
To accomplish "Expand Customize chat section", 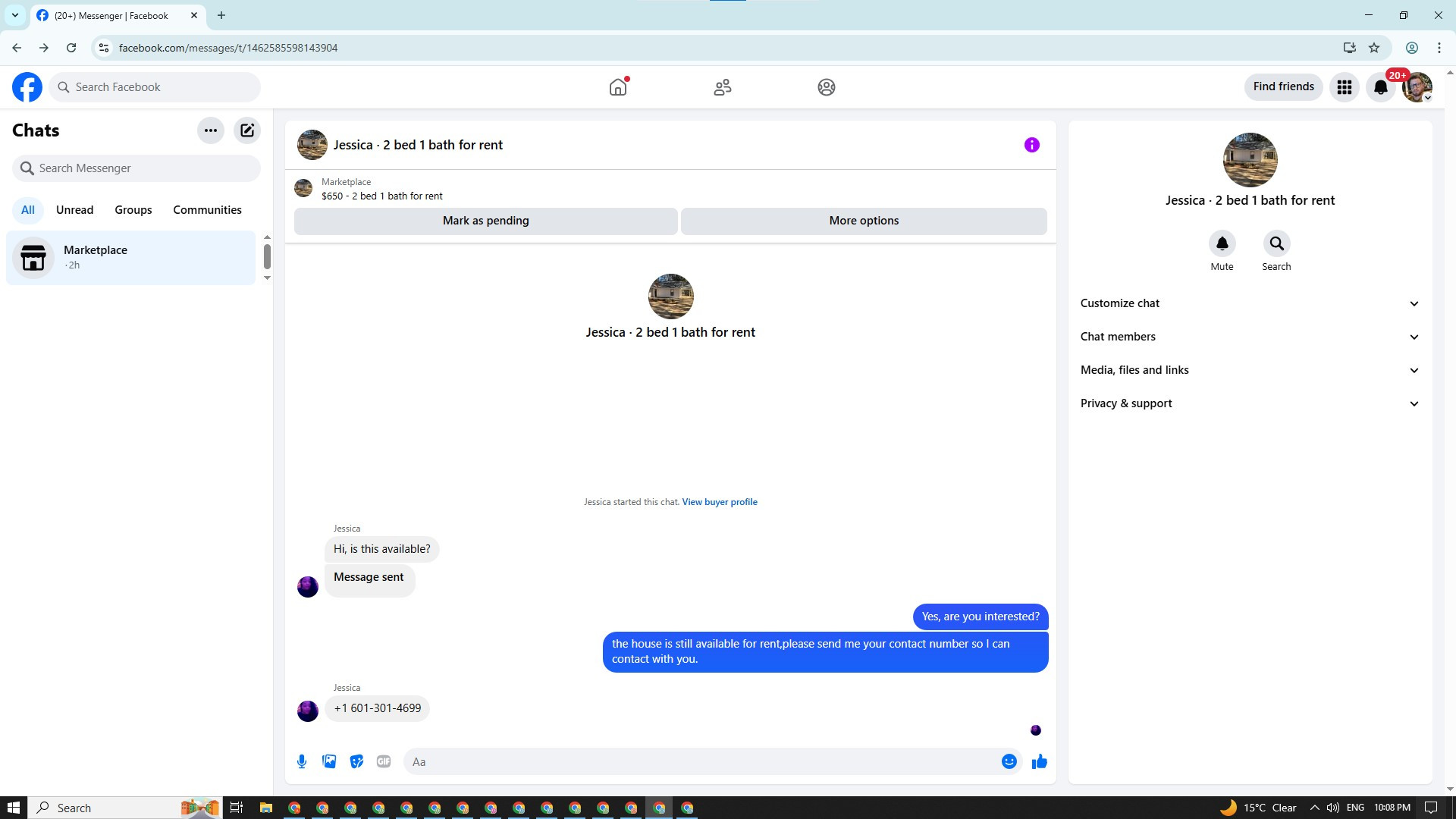I will 1250,303.
